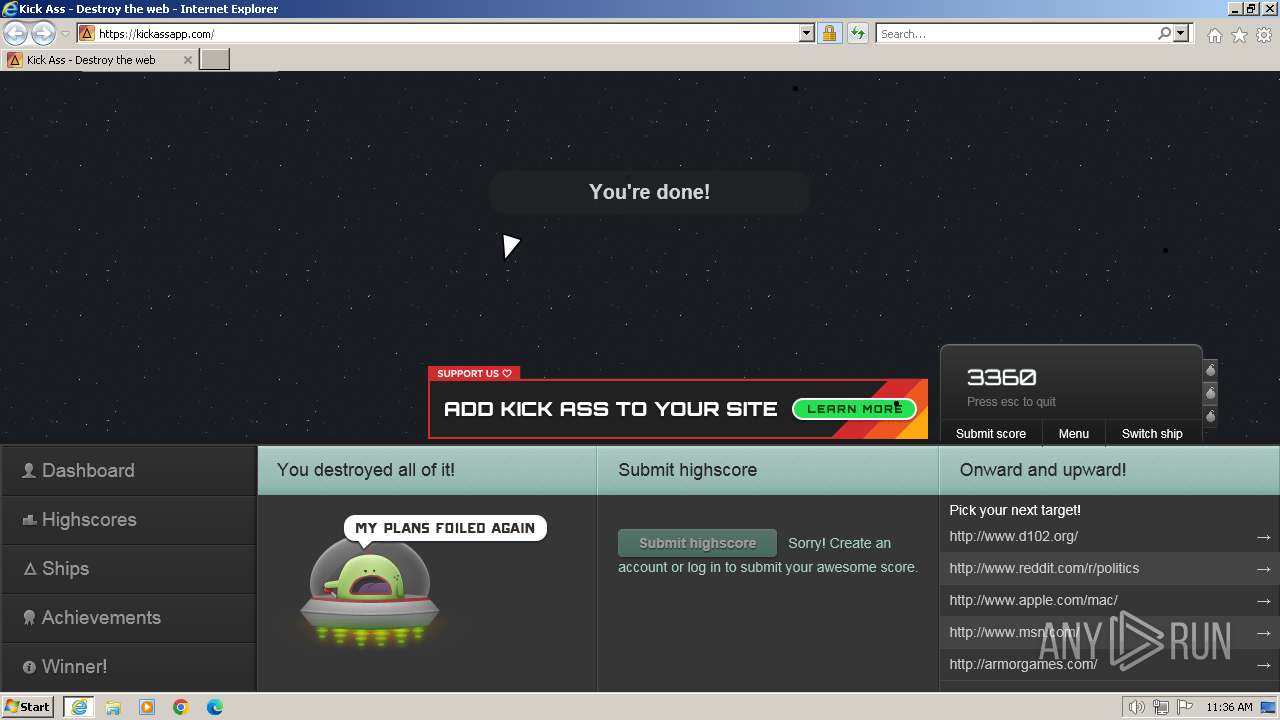The width and height of the screenshot is (1280, 720).
Task: Click the score 3360 display
Action: click(1001, 377)
